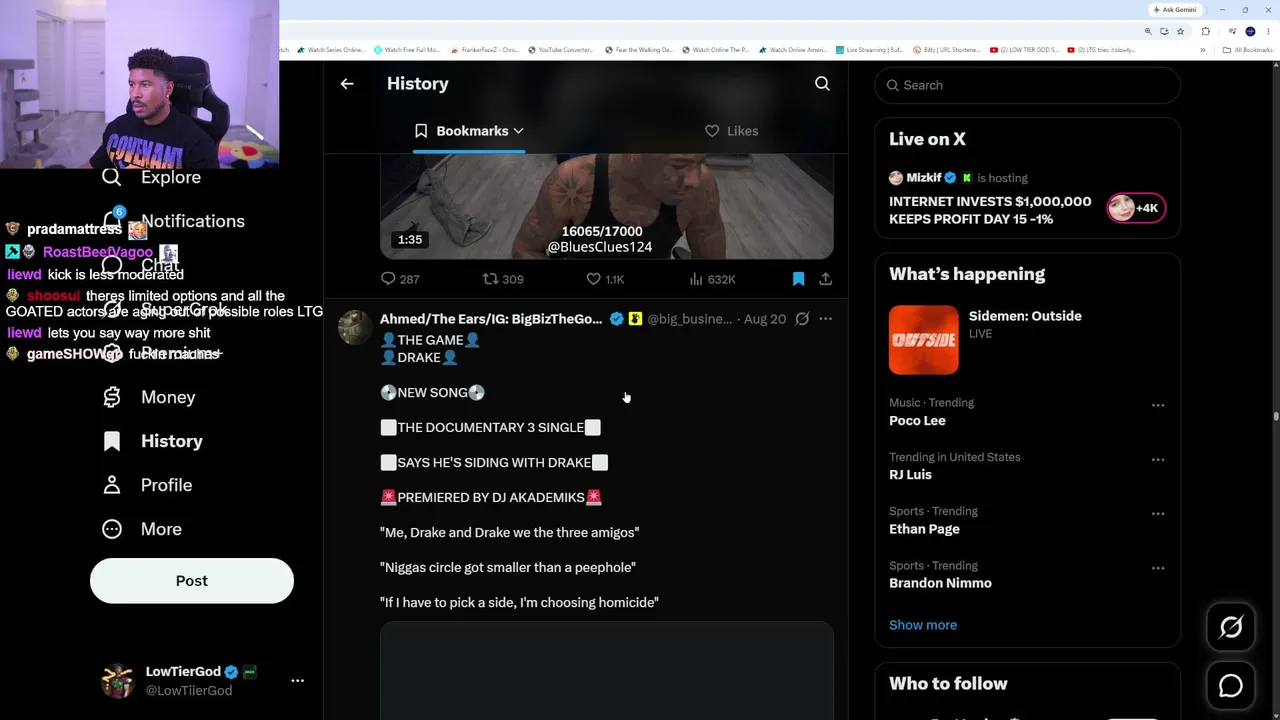Open Chrome extensions puzzle icon
Viewport: 1280px width, 720px height.
[1206, 31]
